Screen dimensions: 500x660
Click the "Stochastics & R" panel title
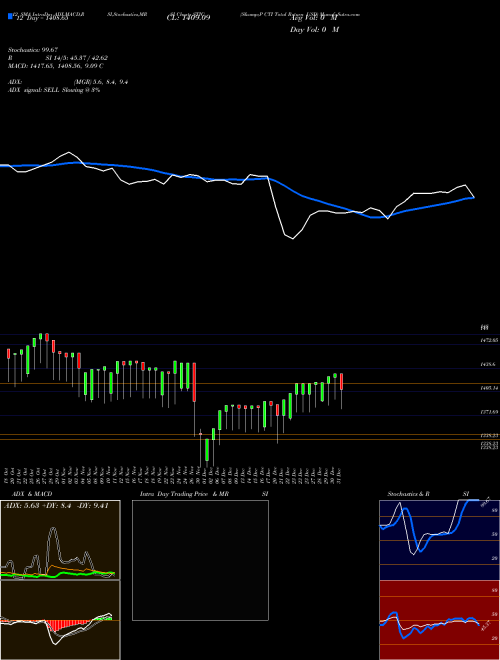(x=408, y=494)
